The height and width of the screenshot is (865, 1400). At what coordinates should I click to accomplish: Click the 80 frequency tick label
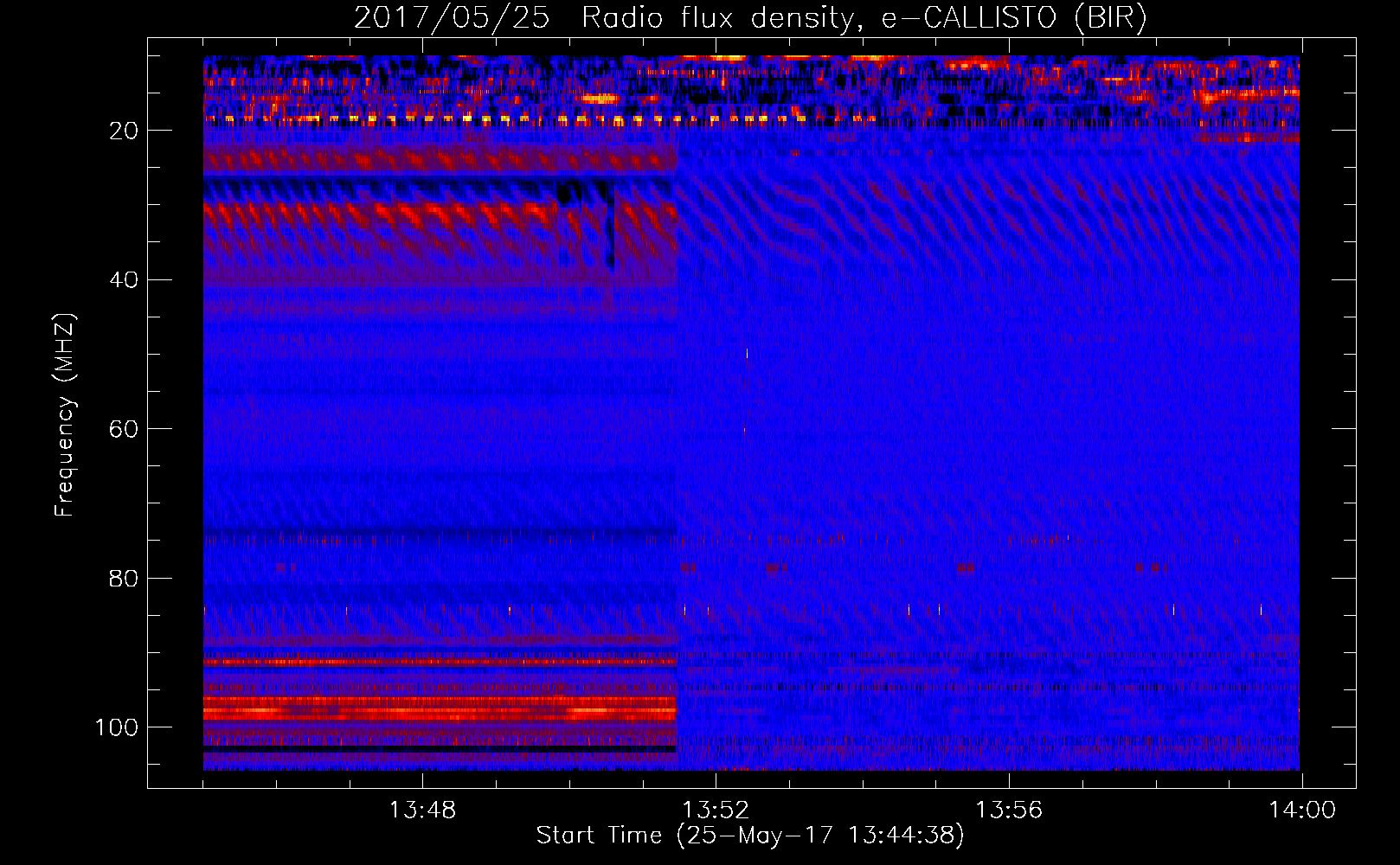pos(125,578)
